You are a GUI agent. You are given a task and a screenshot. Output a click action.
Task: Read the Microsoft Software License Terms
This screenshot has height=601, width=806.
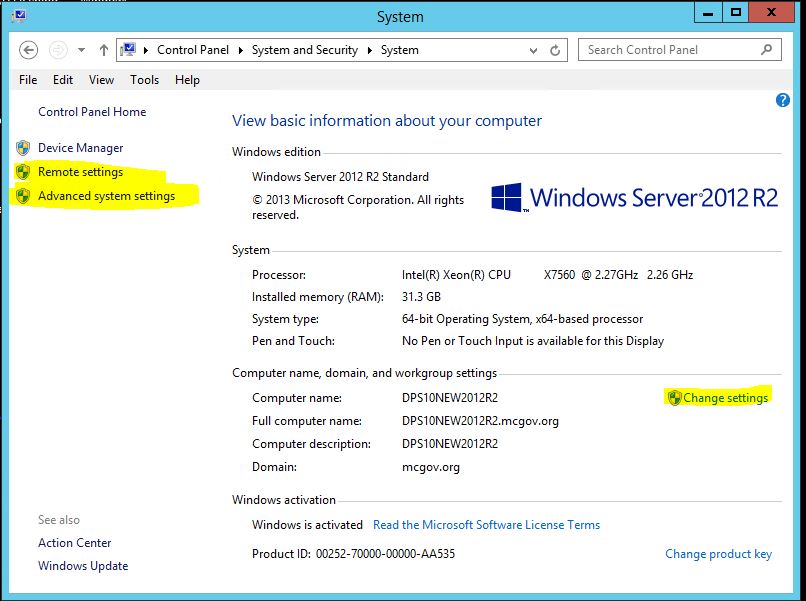486,525
